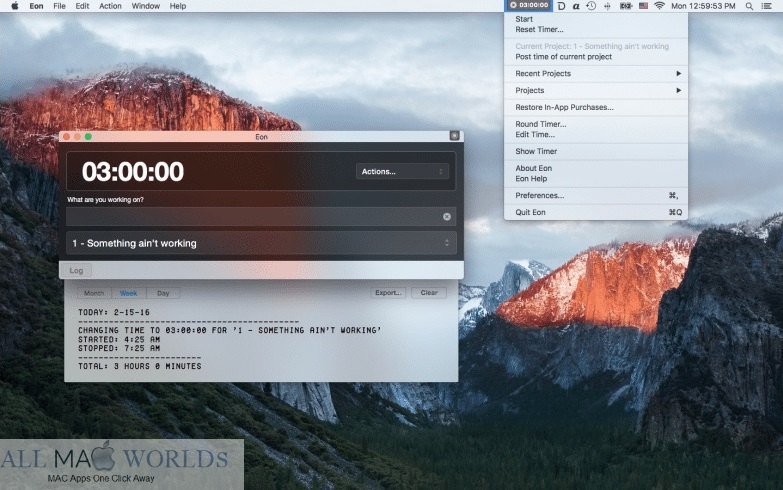
Task: Expand the Recent Projects submenu
Action: pos(596,73)
